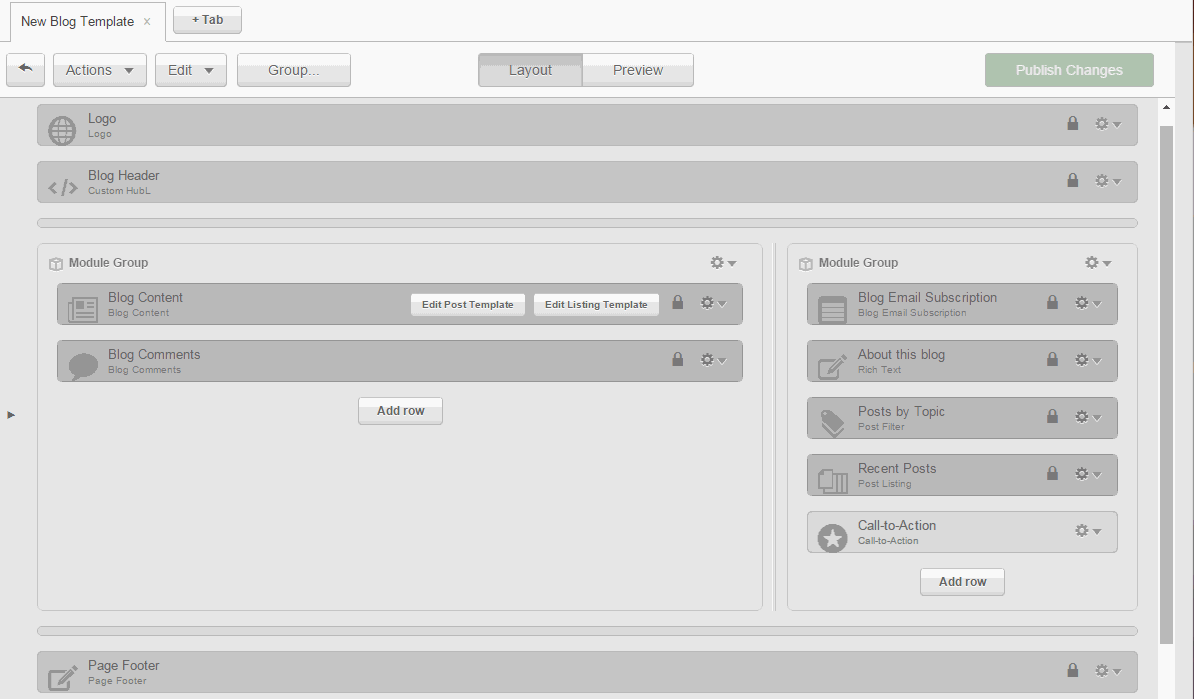
Task: Click the Blog Comments speech bubble icon
Action: 83,366
